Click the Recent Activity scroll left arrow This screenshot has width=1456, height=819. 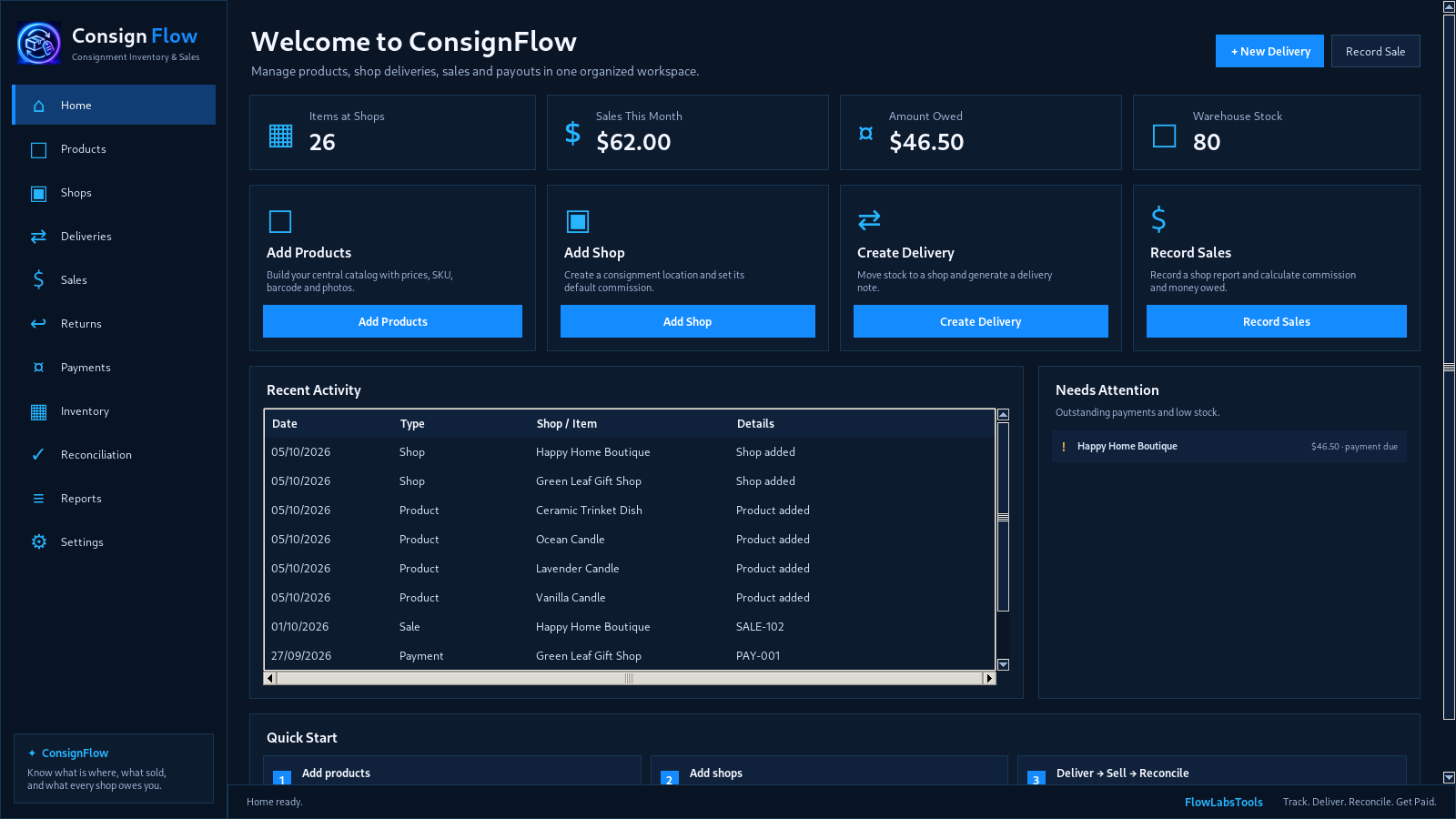click(x=269, y=678)
